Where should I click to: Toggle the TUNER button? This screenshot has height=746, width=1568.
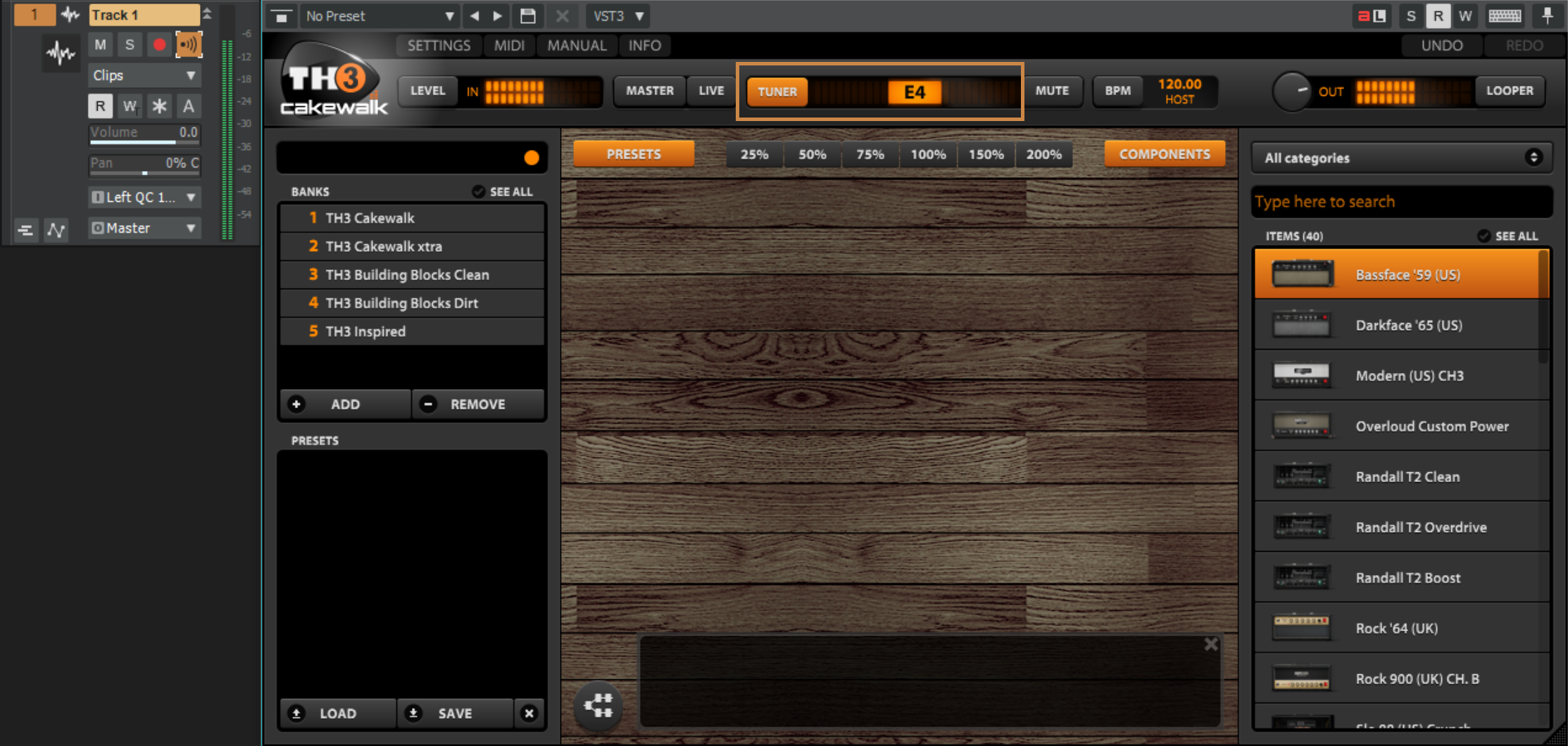click(x=777, y=91)
